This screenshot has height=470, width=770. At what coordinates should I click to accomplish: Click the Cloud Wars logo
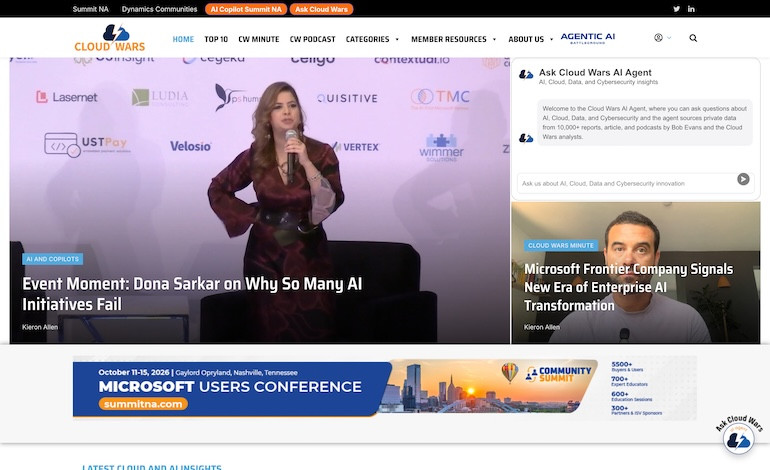110,38
